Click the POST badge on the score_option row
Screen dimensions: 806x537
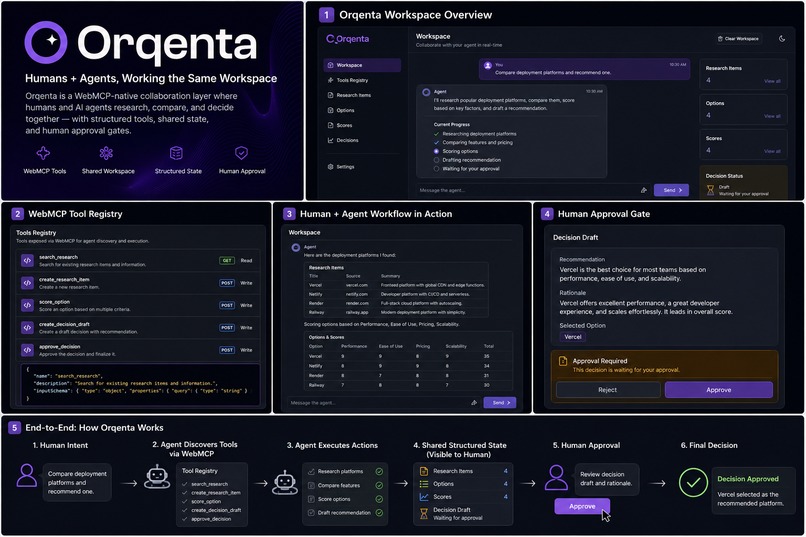pyautogui.click(x=227, y=305)
